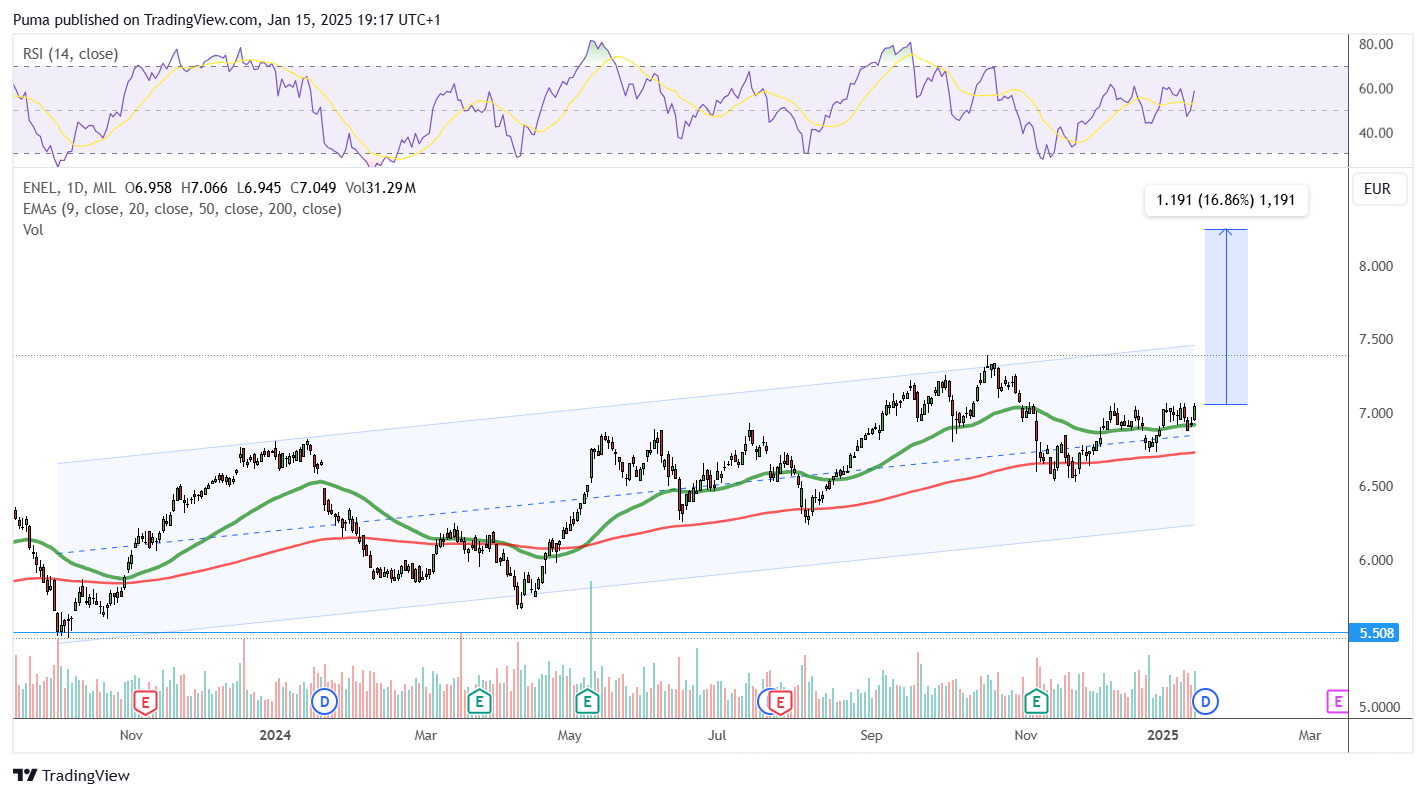Image resolution: width=1426 pixels, height=797 pixels.
Task: Open the red earnings marker in late July
Action: (780, 702)
